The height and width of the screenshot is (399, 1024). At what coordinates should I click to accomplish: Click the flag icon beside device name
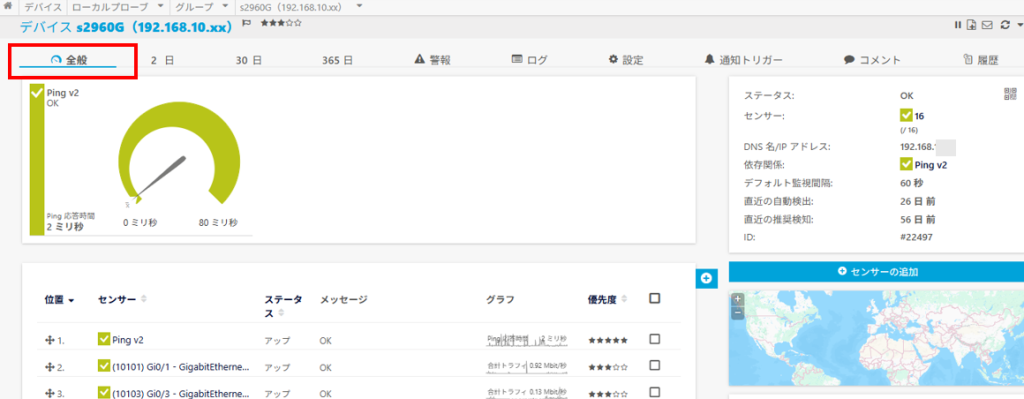pyautogui.click(x=247, y=24)
